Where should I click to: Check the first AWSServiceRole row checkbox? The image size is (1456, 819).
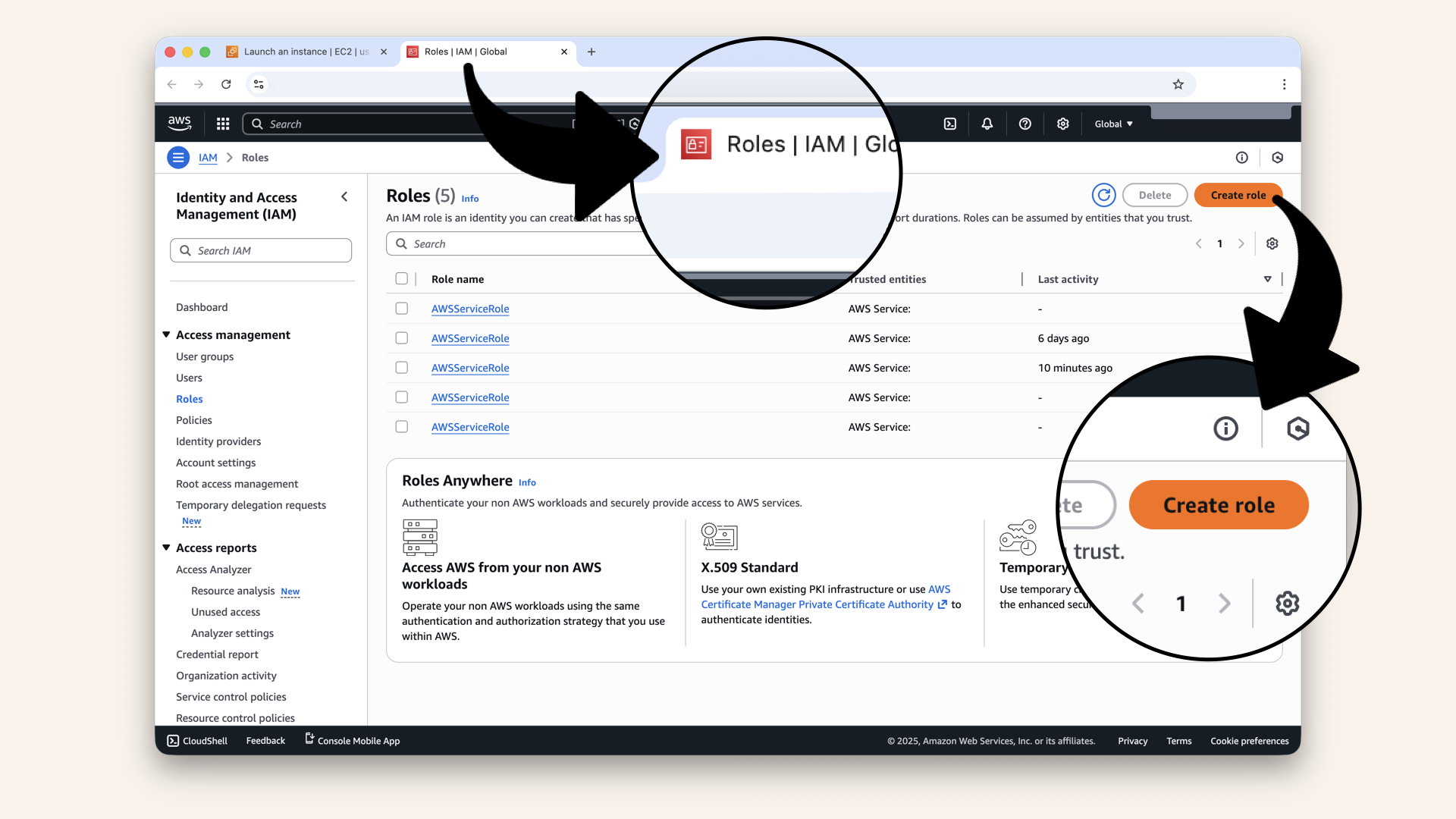point(402,308)
